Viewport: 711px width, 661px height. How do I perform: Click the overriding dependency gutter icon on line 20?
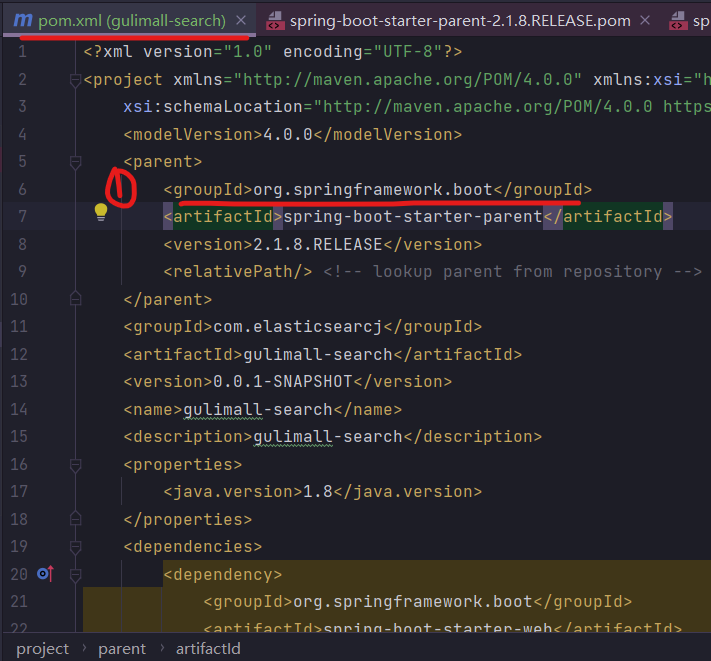(x=46, y=574)
